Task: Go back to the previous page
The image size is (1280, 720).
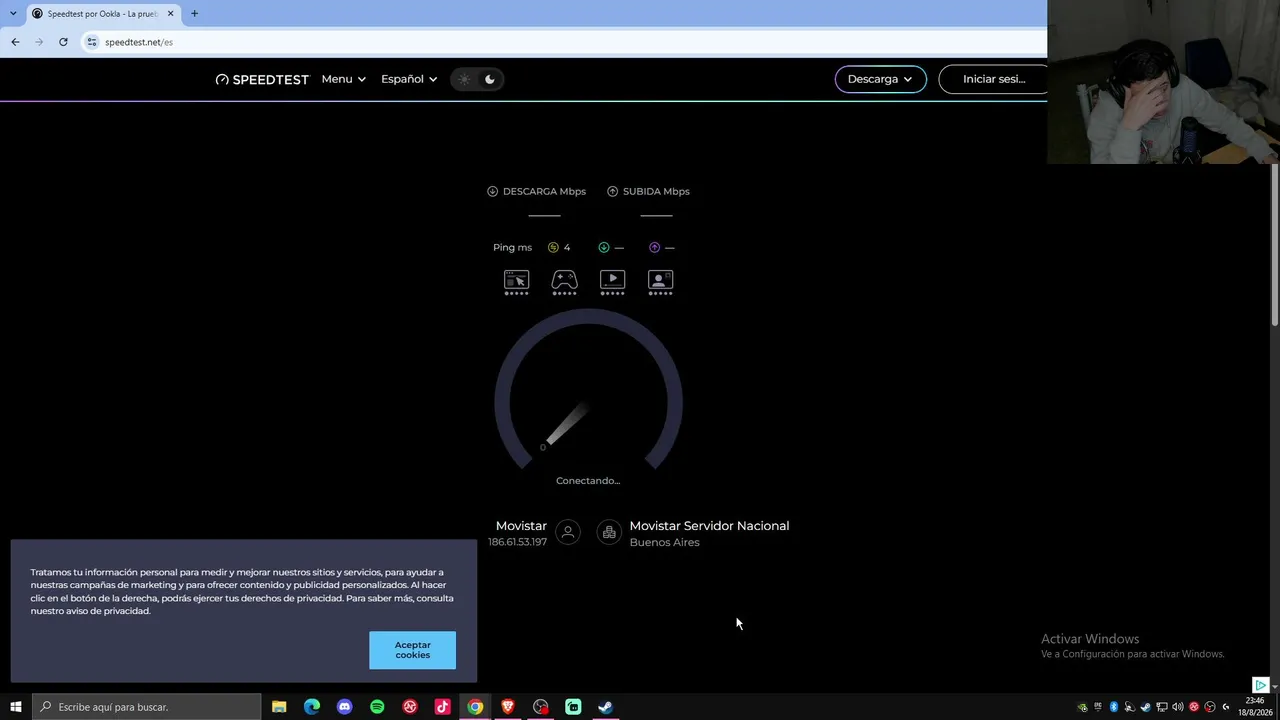Action: click(x=15, y=42)
